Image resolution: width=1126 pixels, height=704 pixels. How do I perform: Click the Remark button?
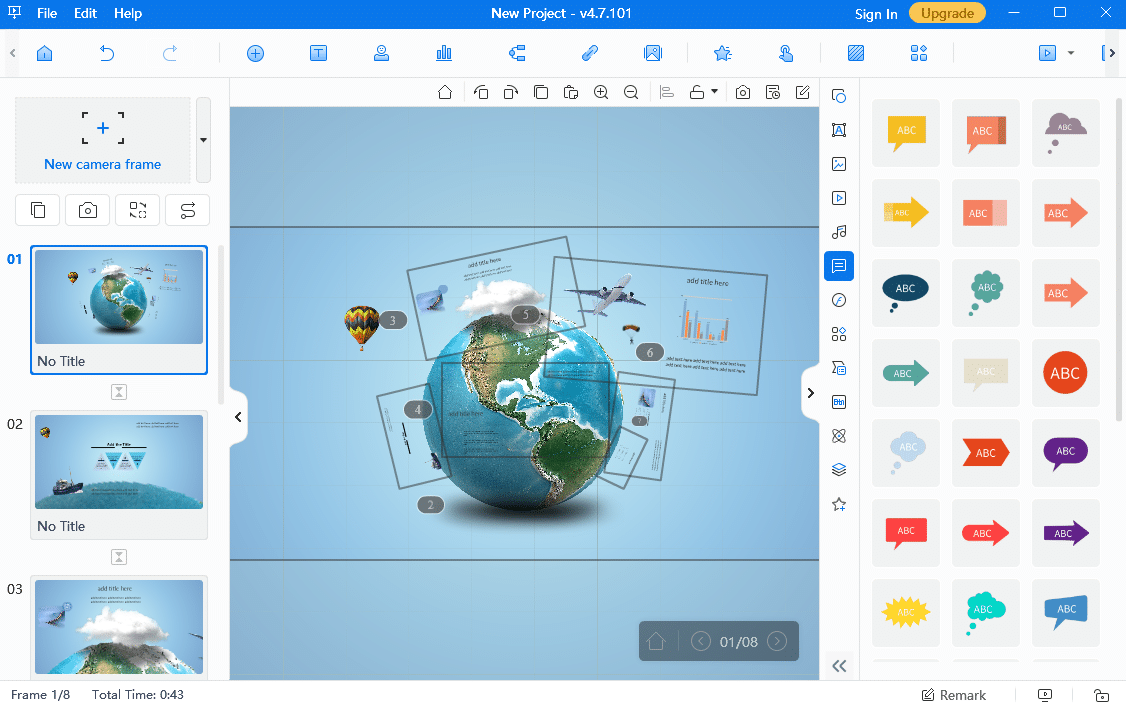point(953,695)
